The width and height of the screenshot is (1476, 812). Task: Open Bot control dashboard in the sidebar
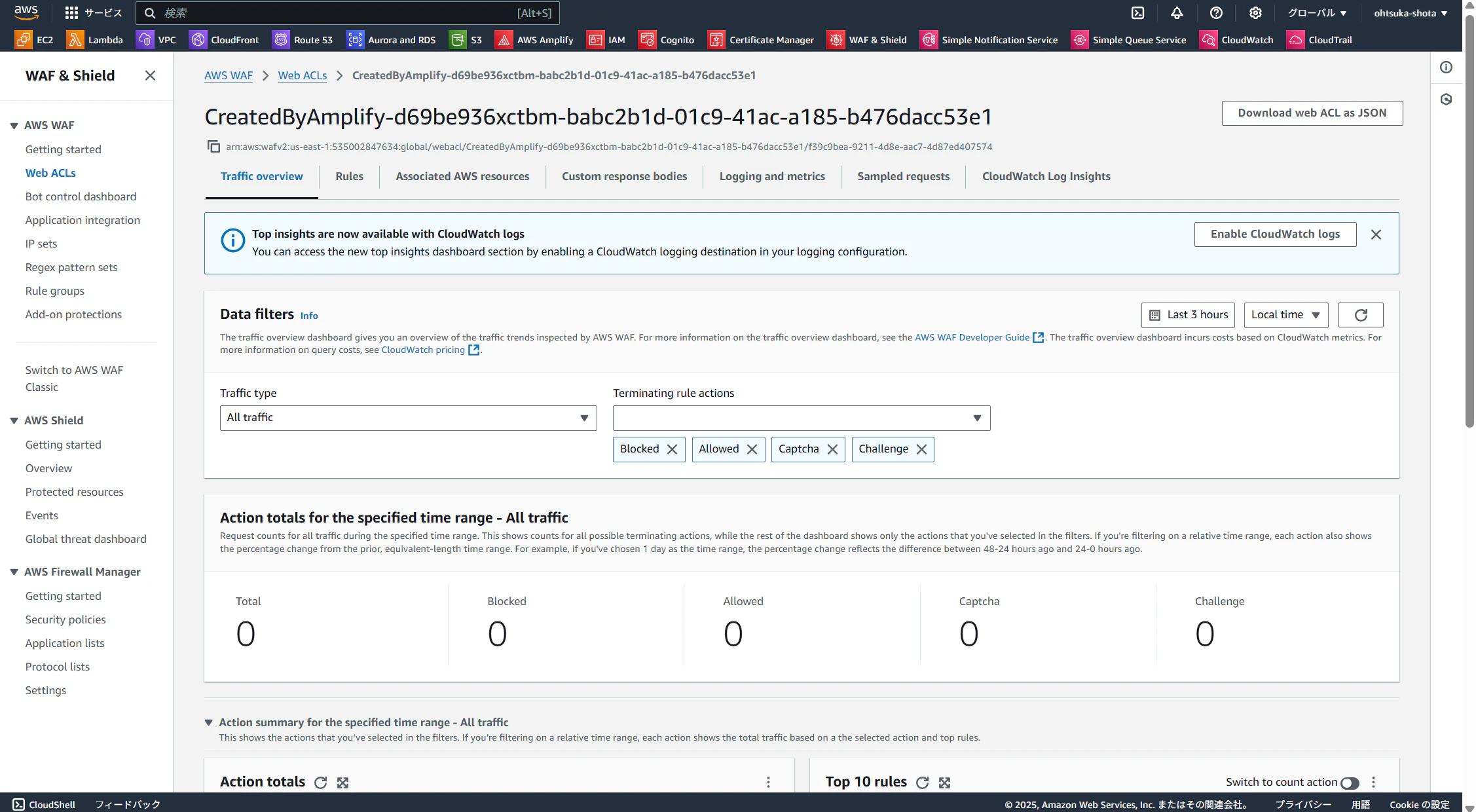point(81,196)
